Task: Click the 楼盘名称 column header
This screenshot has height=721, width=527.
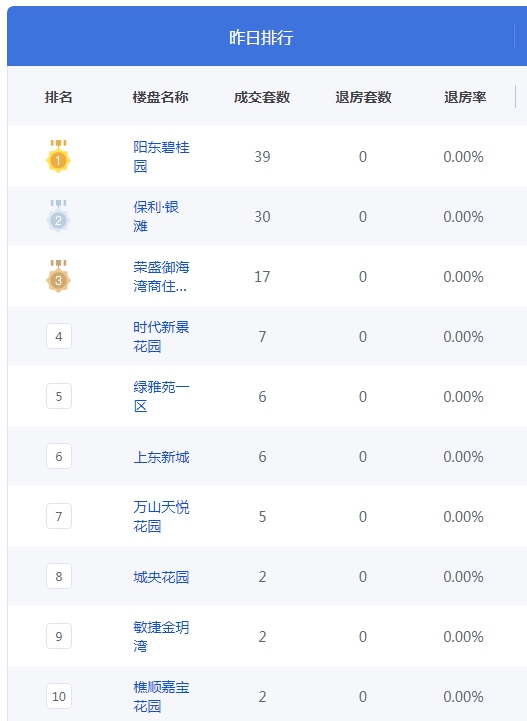Action: (160, 97)
